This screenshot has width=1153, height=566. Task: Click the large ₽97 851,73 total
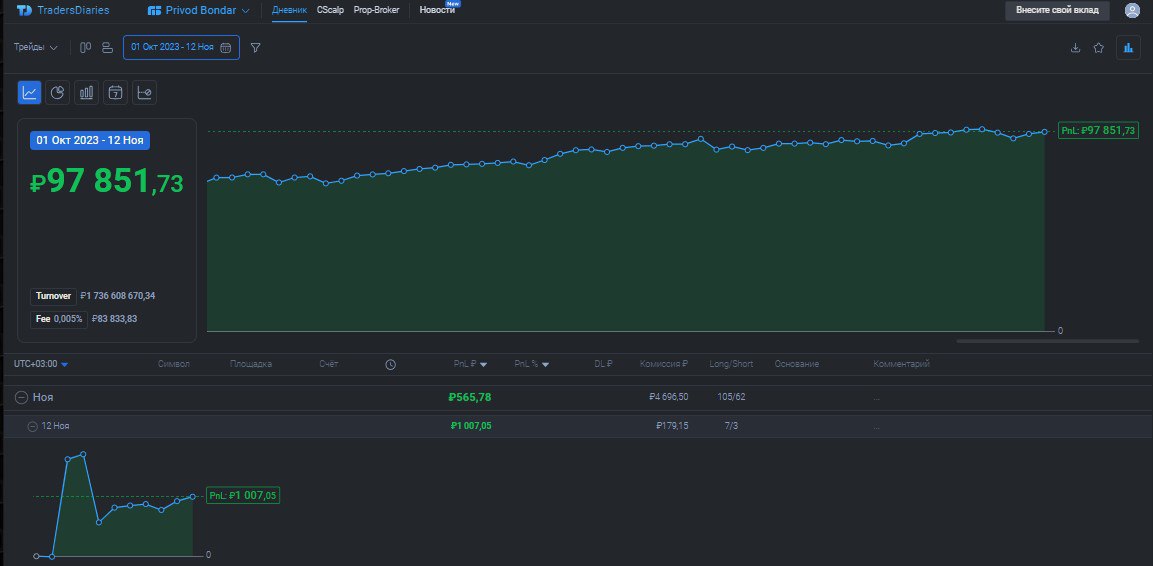[x=107, y=181]
